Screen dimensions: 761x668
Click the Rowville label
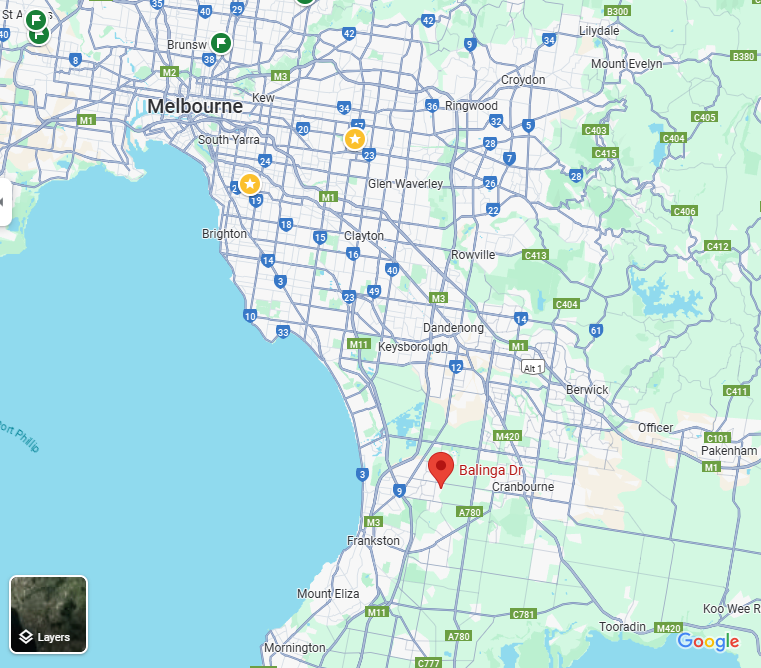click(473, 254)
